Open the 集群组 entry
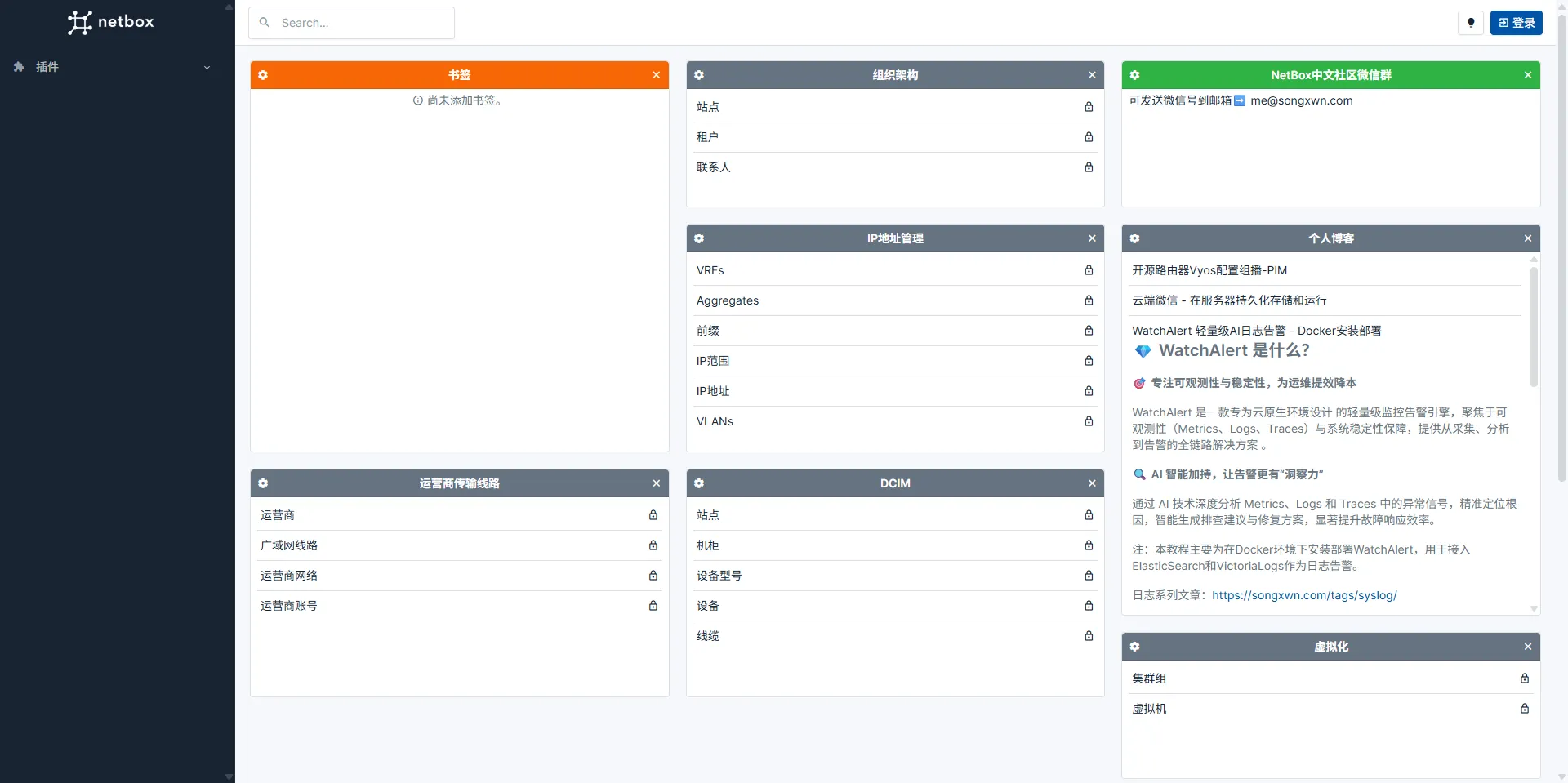The image size is (1568, 783). coord(1331,678)
